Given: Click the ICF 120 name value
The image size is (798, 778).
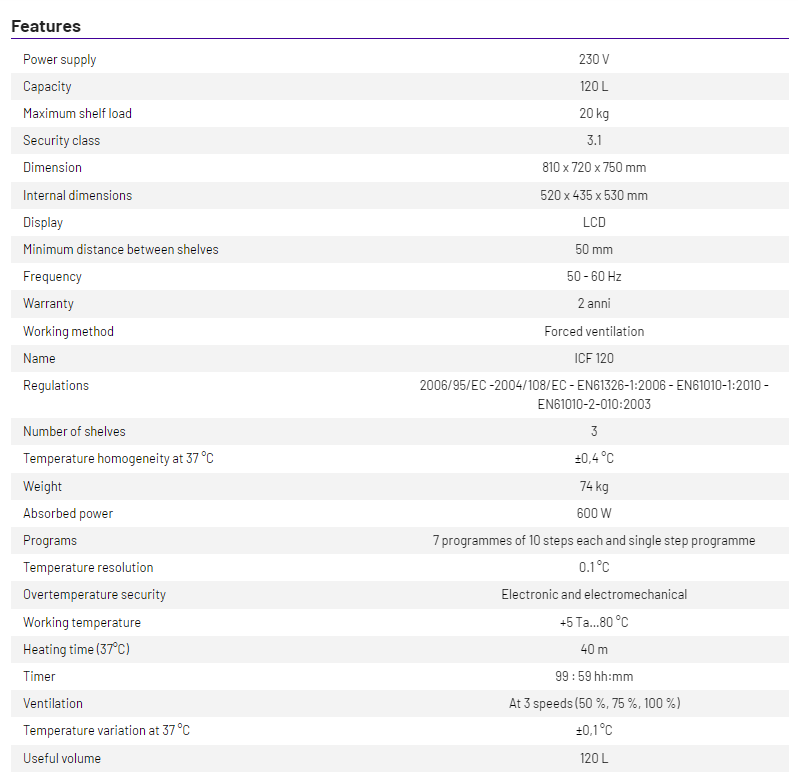Looking at the screenshot, I should [594, 359].
